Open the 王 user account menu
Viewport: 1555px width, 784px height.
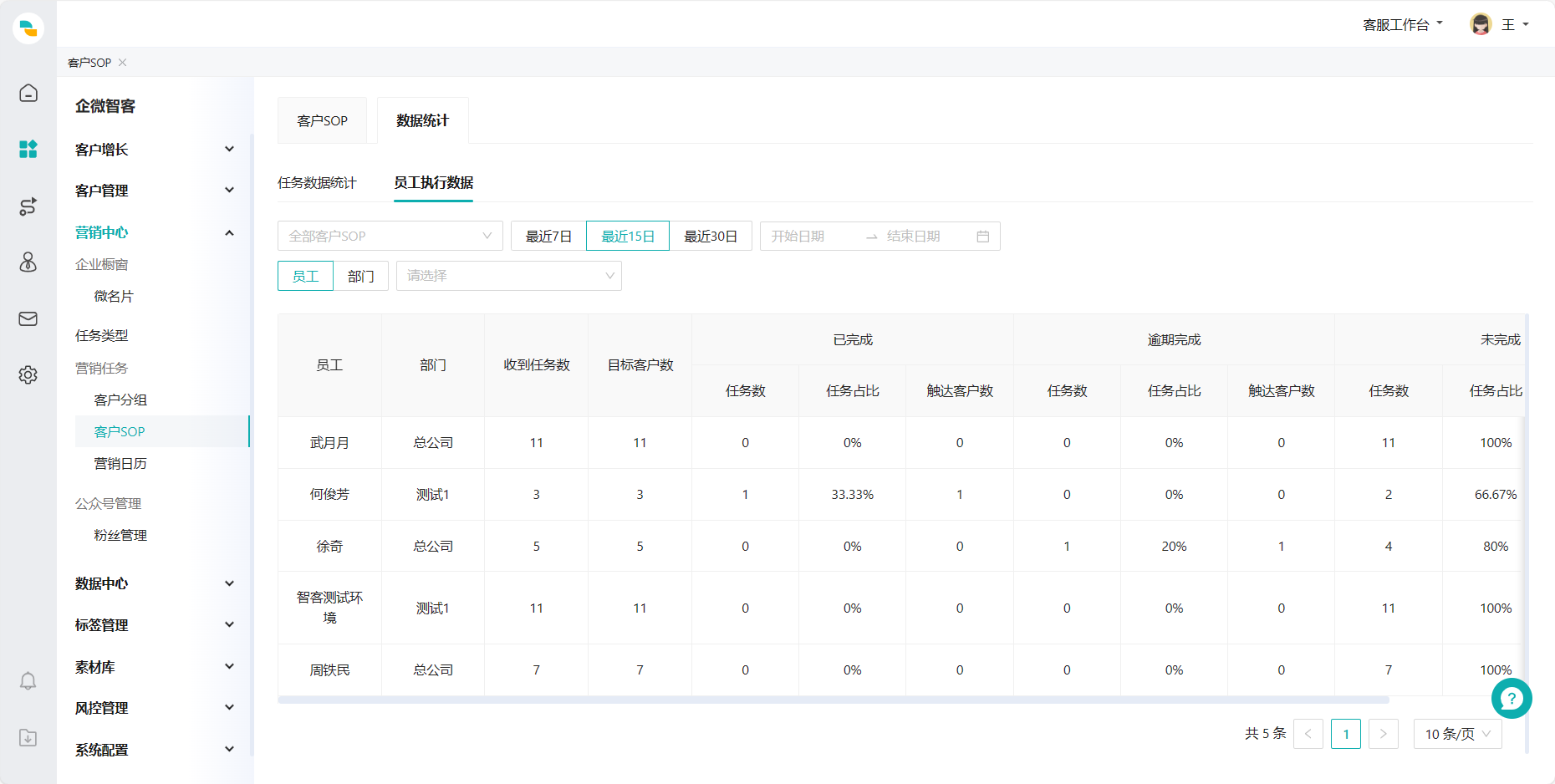[1515, 25]
